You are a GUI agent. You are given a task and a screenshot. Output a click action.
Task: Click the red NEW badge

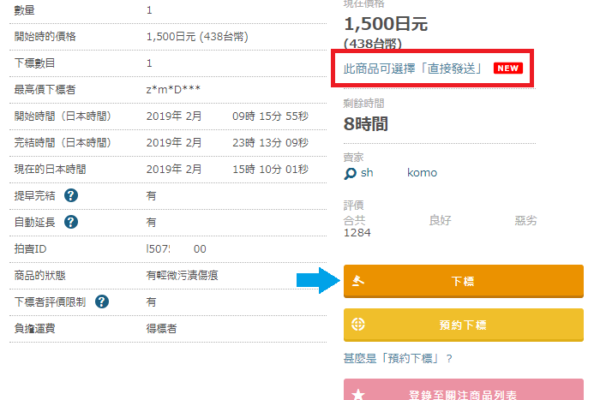tap(508, 68)
